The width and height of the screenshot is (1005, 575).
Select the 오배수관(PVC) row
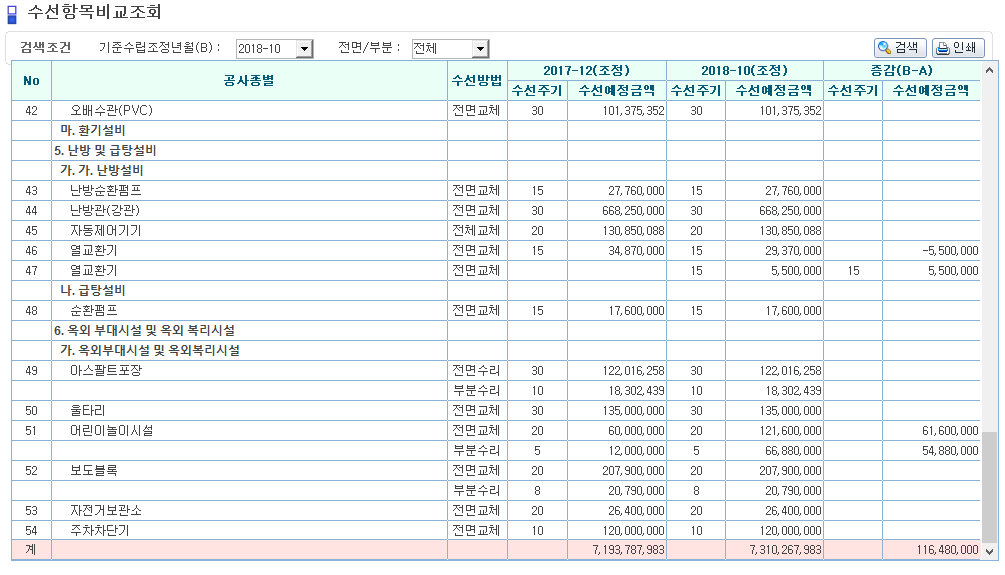pyautogui.click(x=496, y=111)
